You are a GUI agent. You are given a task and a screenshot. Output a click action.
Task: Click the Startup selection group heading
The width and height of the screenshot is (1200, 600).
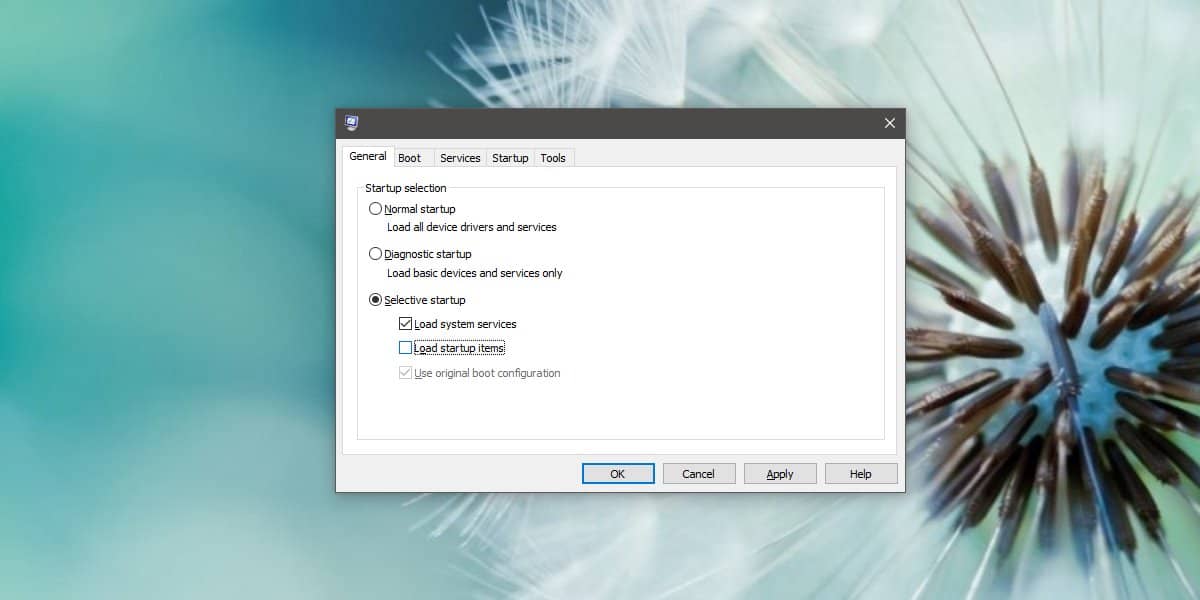[405, 188]
